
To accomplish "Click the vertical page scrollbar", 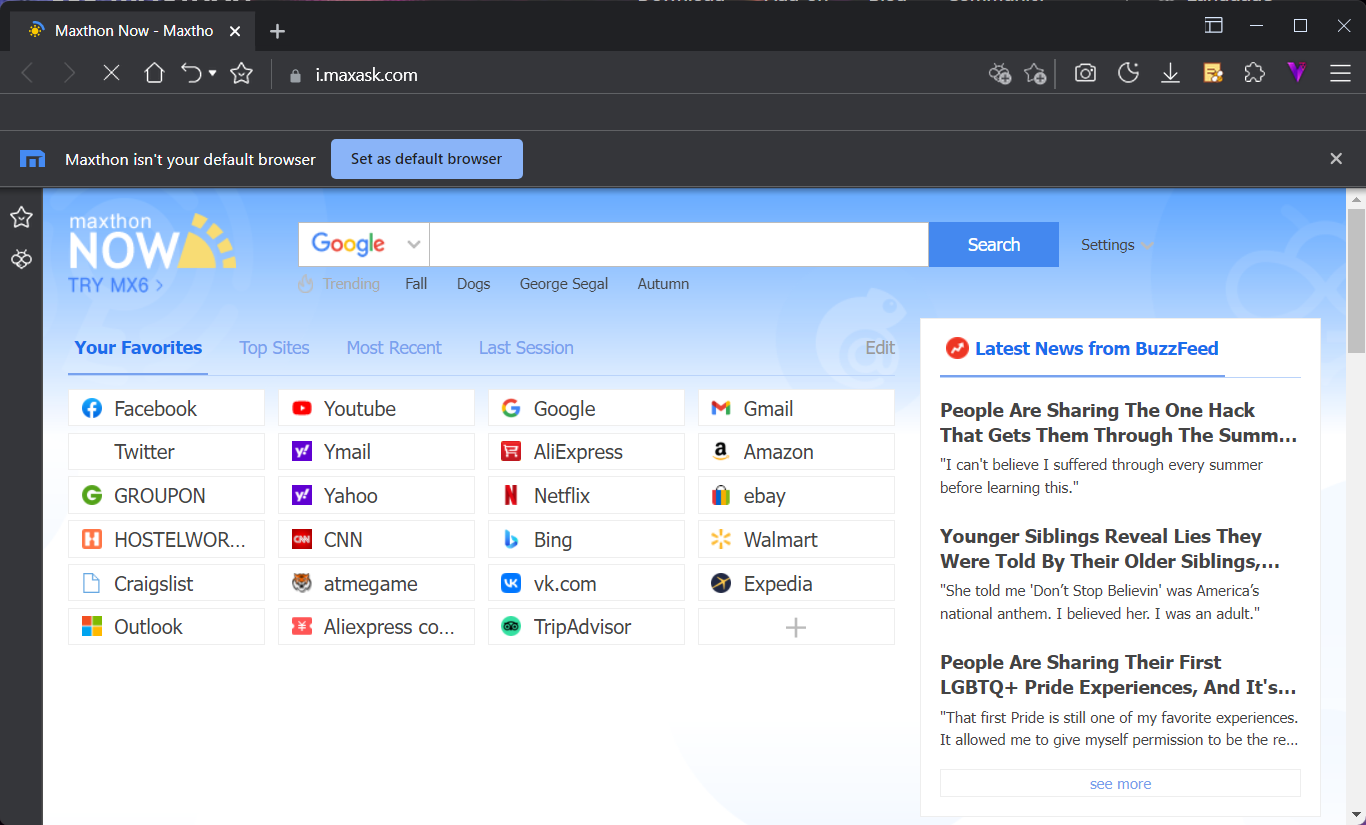I will coord(1356,280).
